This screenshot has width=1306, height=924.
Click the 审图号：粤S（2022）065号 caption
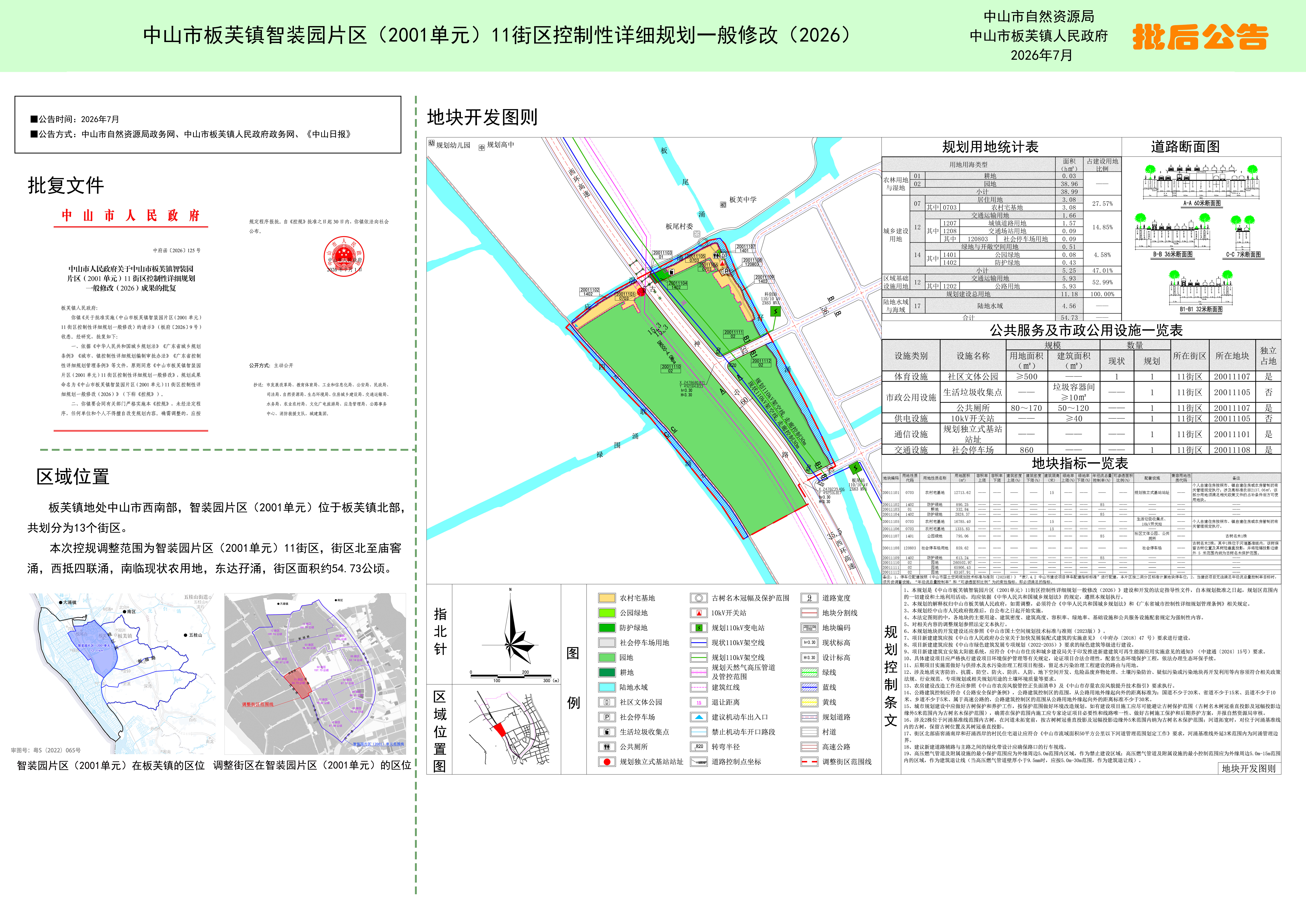[46, 750]
